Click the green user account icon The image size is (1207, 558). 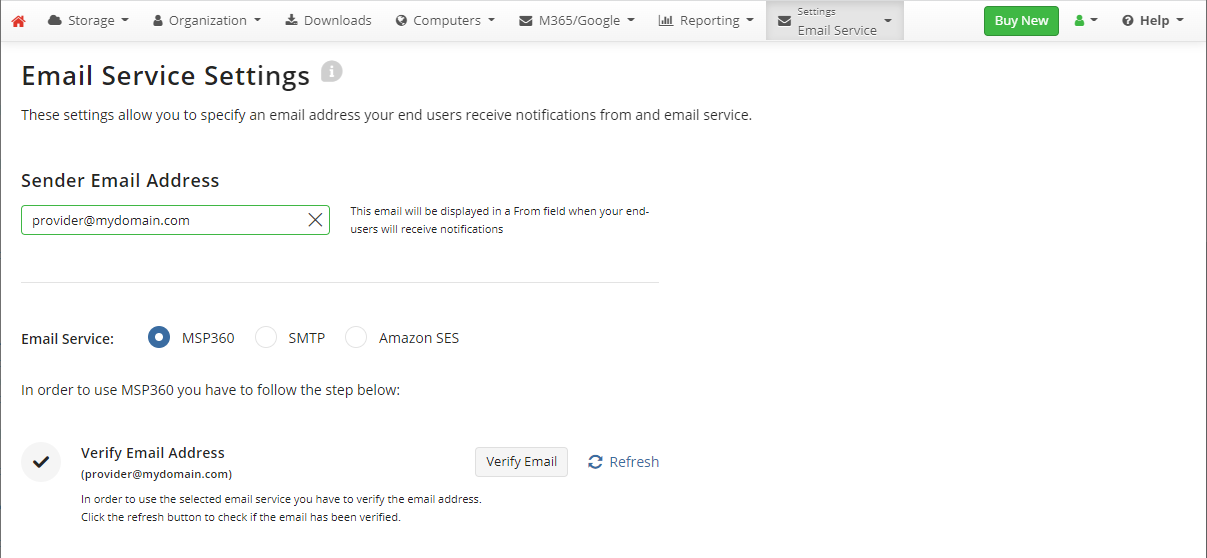click(1079, 21)
